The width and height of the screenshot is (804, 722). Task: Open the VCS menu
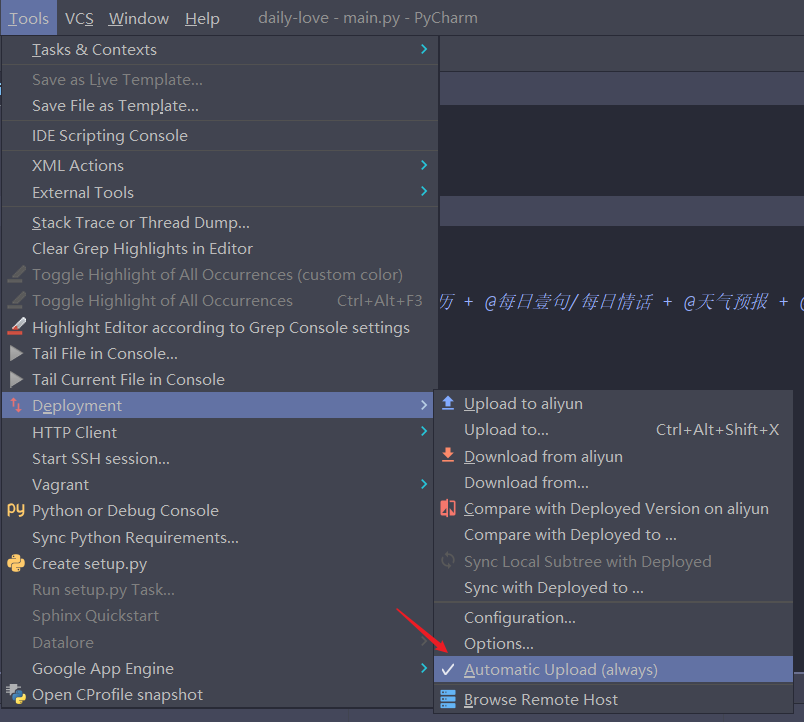(79, 18)
